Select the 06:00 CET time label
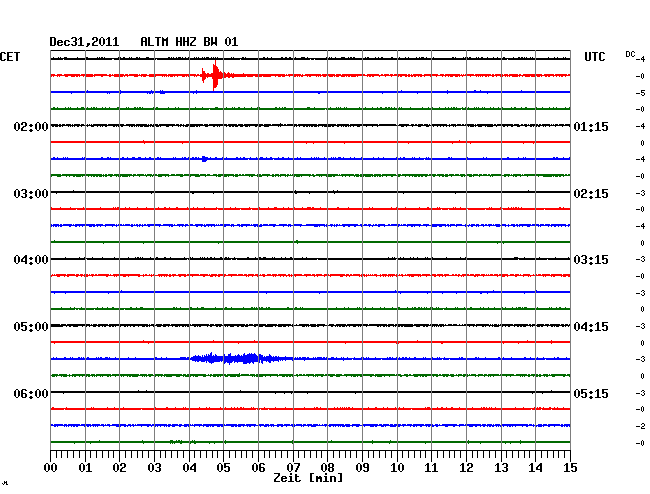The height and width of the screenshot is (494, 650). [x=31, y=393]
